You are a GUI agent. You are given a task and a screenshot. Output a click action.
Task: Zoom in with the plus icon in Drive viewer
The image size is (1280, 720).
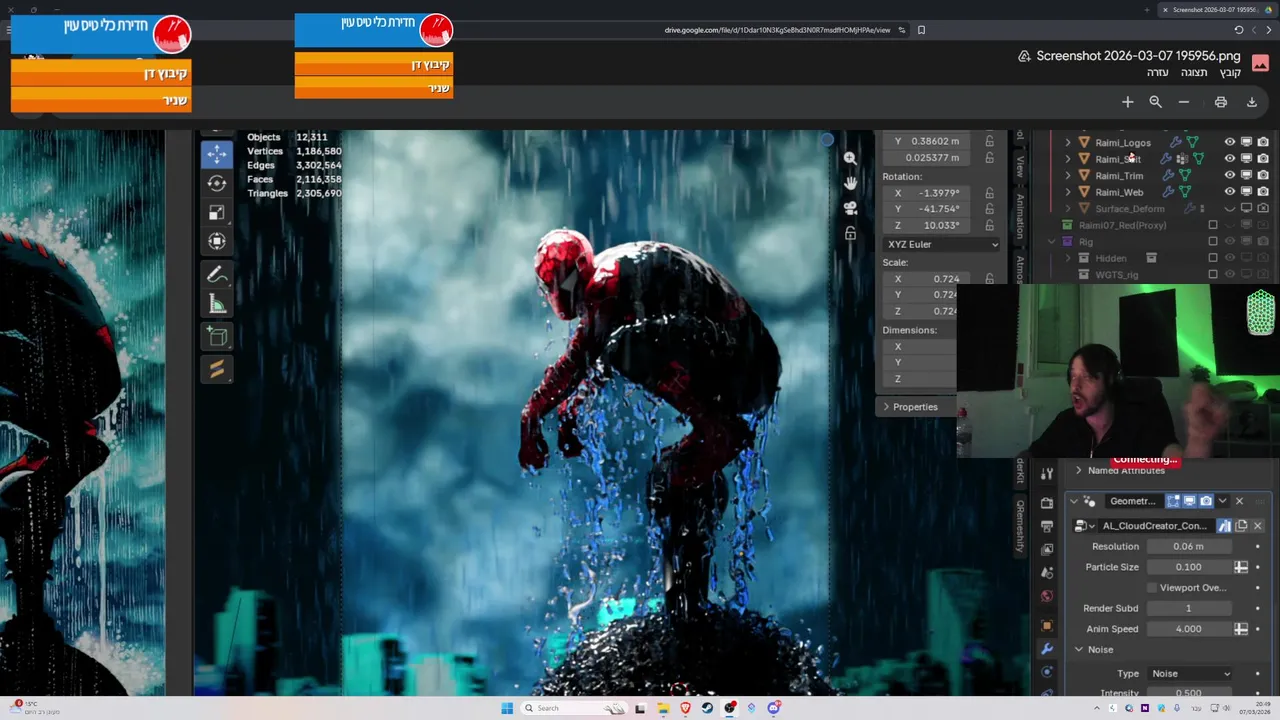click(1127, 102)
